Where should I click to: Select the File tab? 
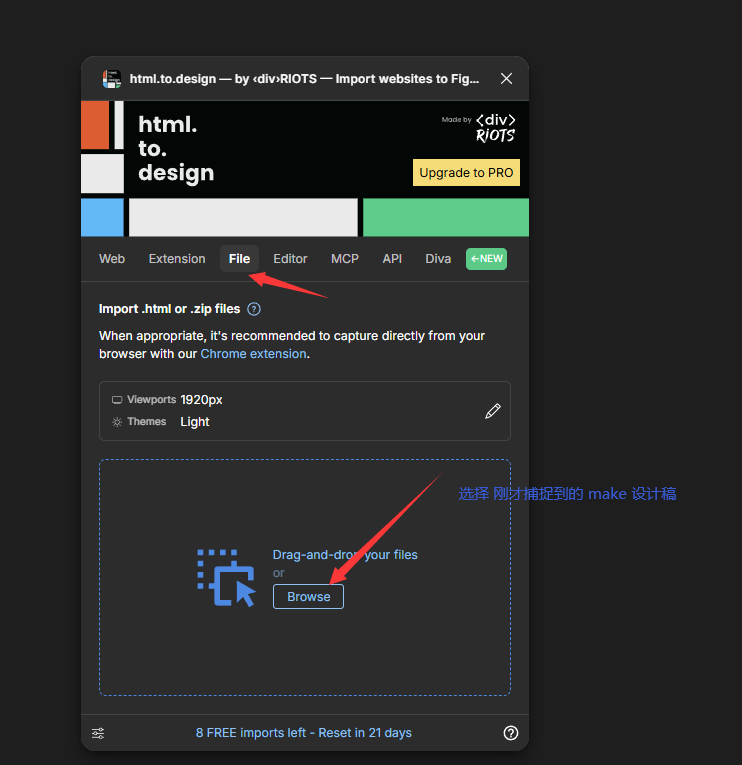[x=240, y=259]
